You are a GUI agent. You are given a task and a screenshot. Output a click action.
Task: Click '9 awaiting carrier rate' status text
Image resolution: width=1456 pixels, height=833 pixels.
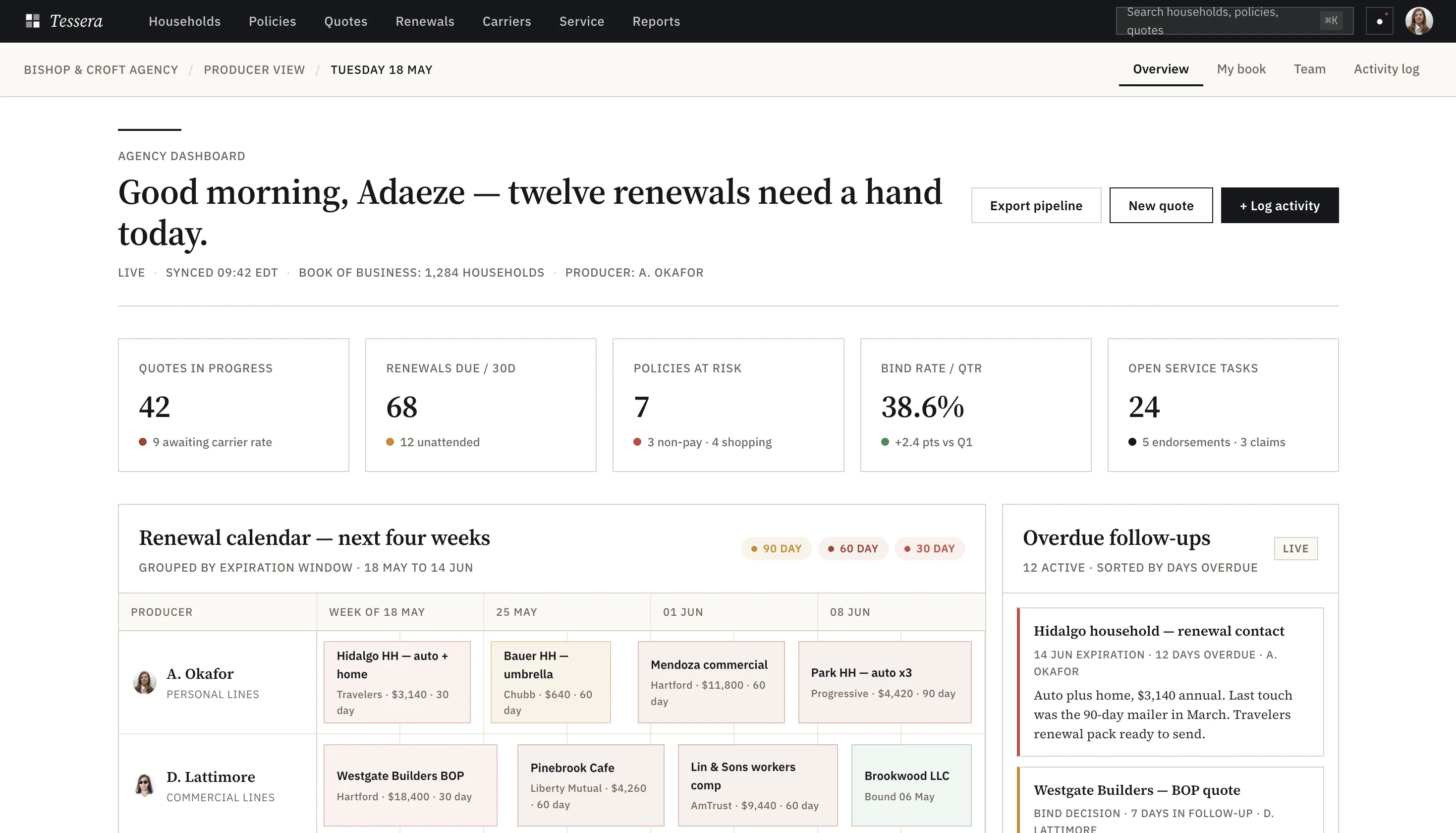(212, 442)
